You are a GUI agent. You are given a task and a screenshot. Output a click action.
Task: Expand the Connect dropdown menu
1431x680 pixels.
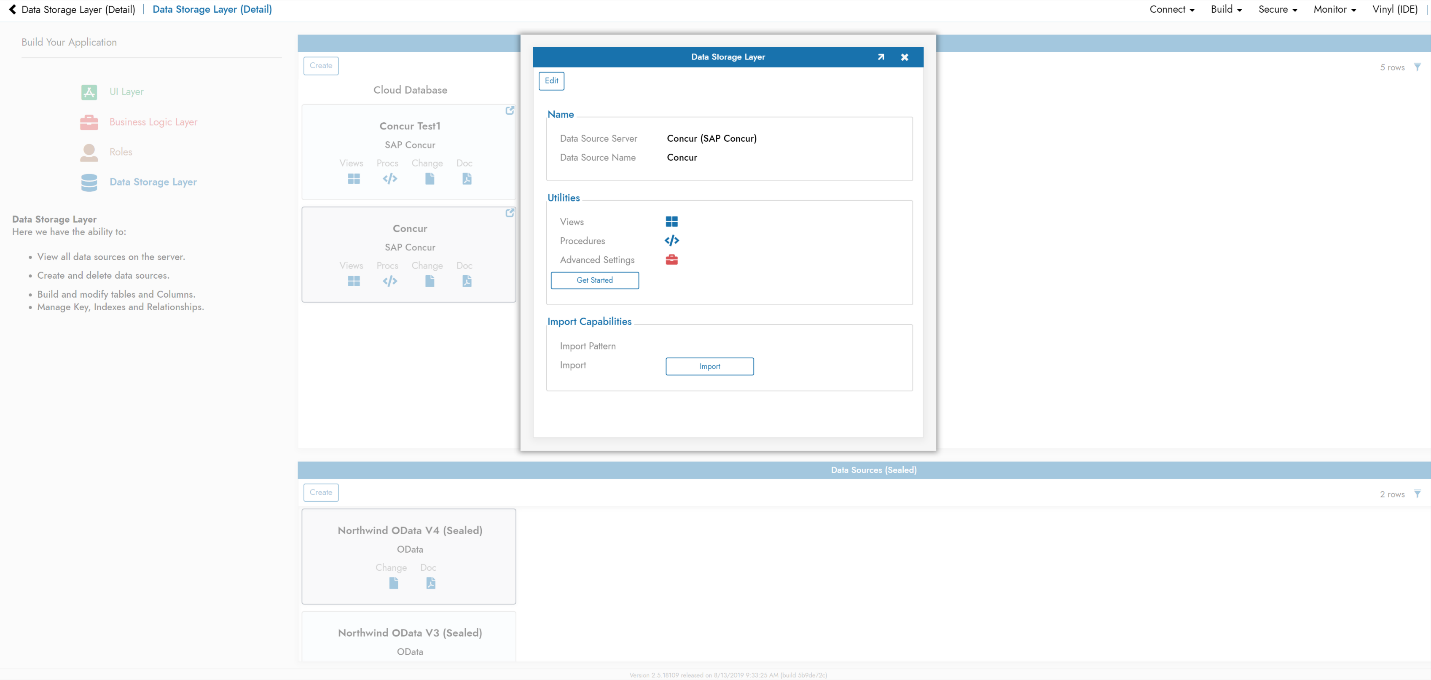1172,10
